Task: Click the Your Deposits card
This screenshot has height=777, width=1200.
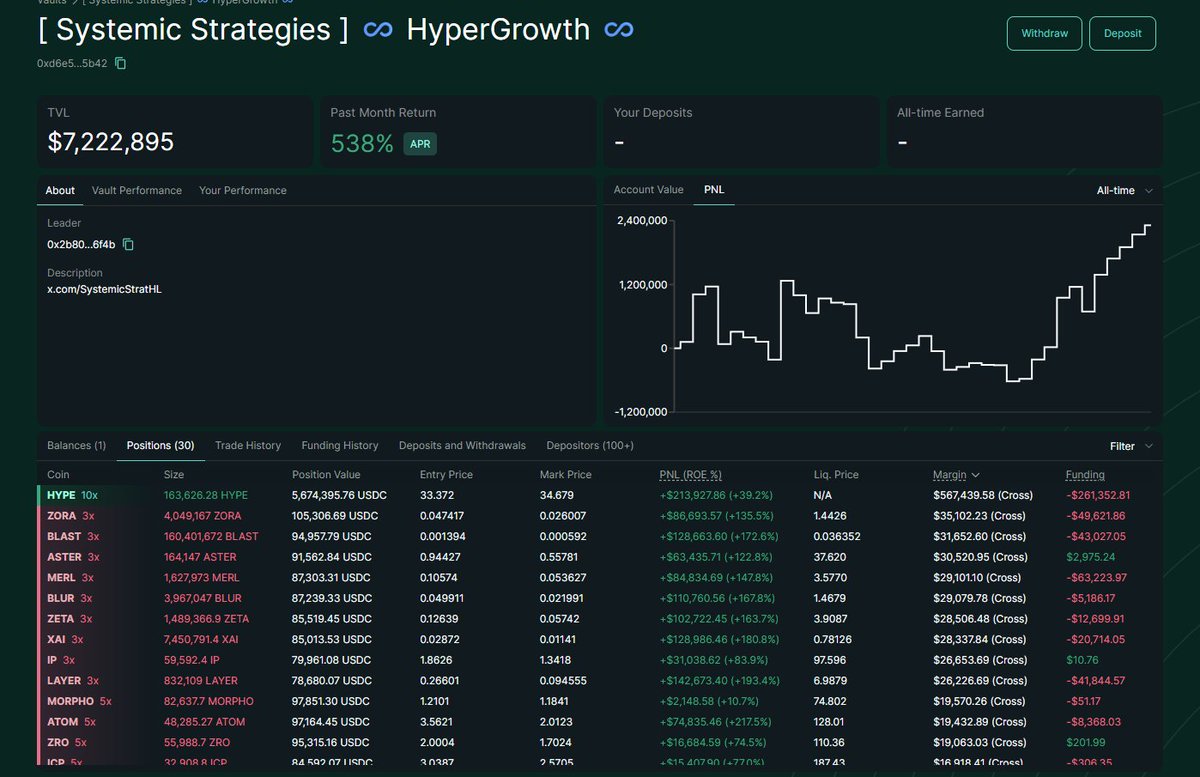Action: click(x=741, y=131)
